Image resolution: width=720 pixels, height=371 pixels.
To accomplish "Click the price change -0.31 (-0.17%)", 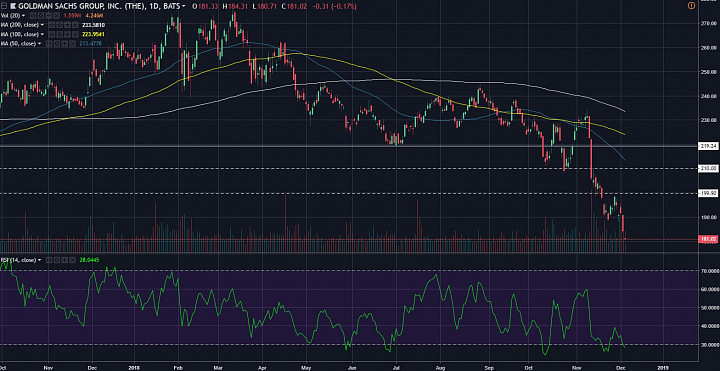I will 334,6.
